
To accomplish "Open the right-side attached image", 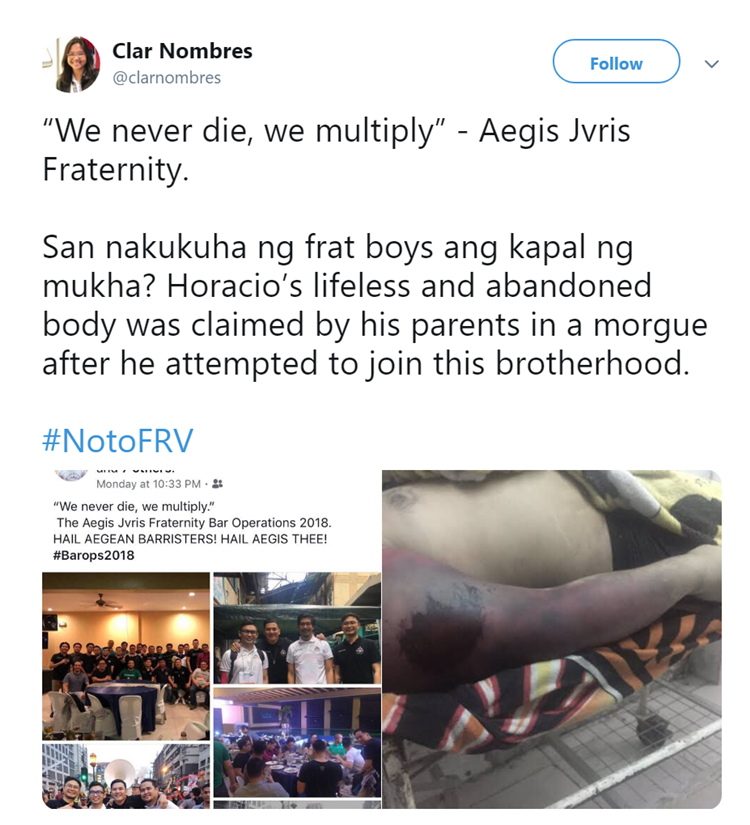I will pyautogui.click(x=552, y=639).
